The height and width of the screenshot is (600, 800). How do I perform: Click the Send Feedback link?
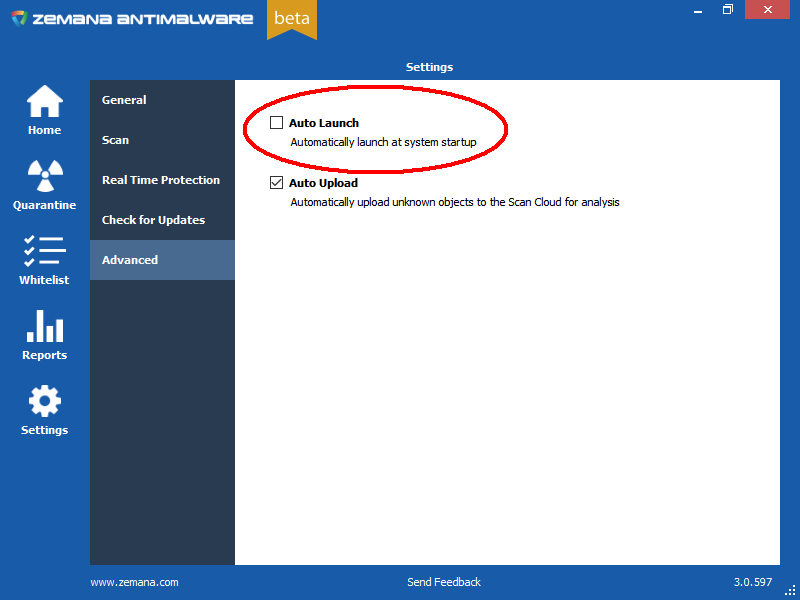[444, 582]
